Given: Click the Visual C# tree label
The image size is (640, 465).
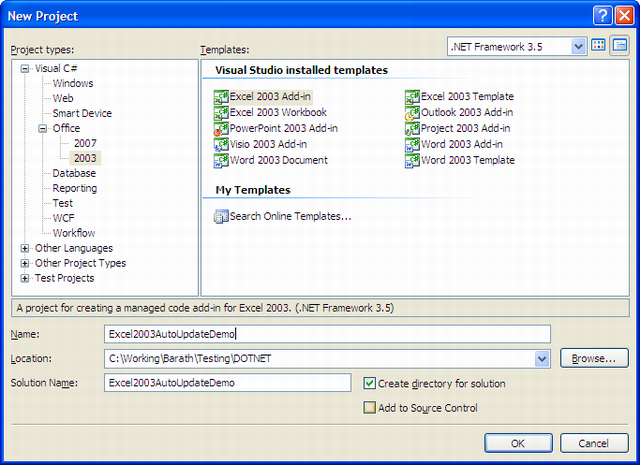Looking at the screenshot, I should (x=56, y=69).
